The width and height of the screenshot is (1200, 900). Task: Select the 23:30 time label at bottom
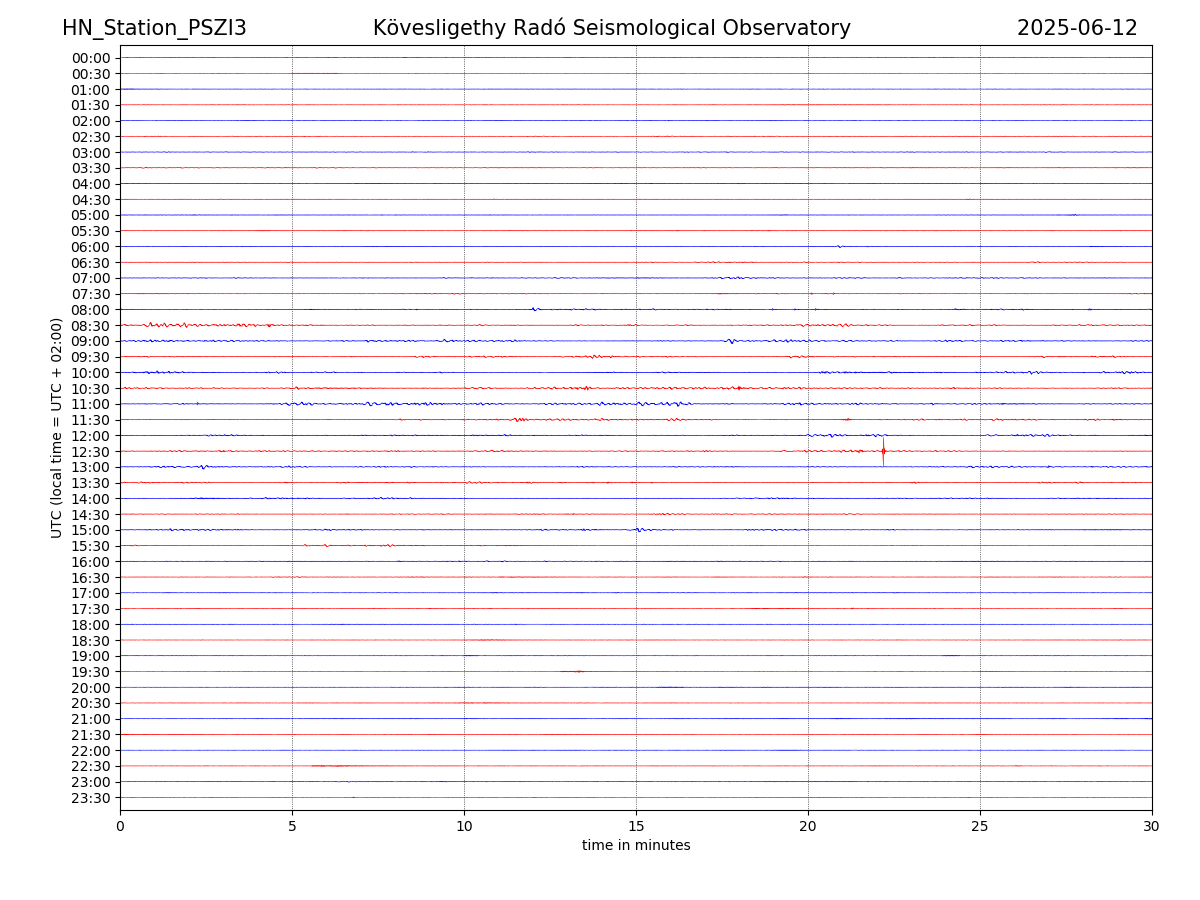90,798
